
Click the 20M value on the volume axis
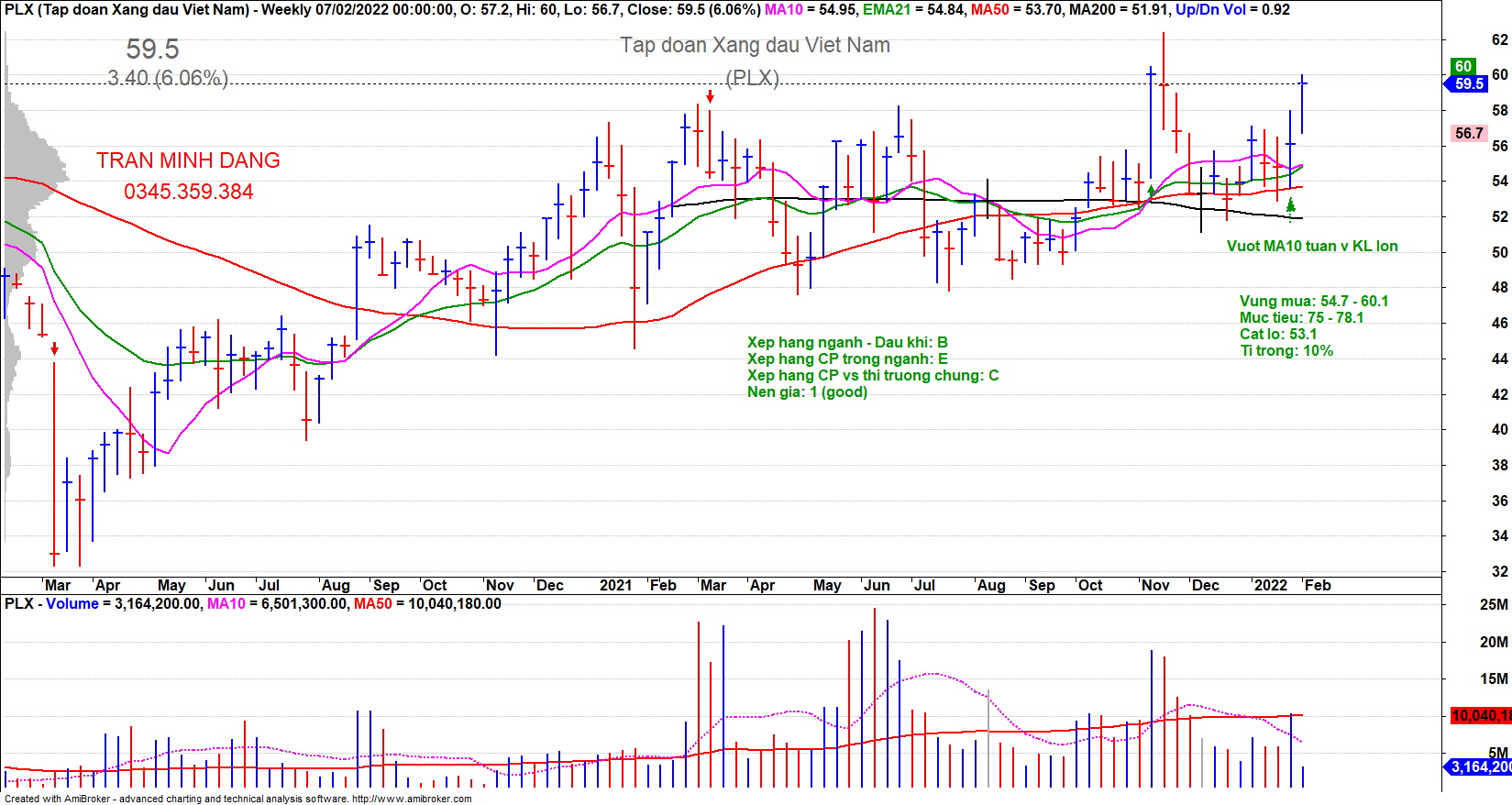pos(1494,642)
